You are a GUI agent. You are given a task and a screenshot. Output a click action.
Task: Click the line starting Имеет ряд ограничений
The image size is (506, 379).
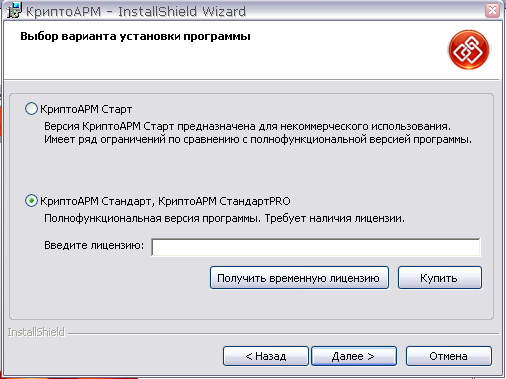point(258,139)
